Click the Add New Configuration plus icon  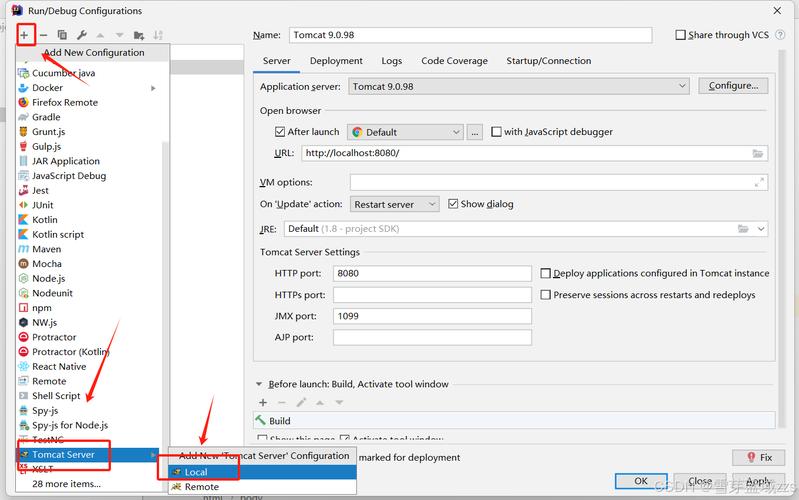pyautogui.click(x=24, y=35)
